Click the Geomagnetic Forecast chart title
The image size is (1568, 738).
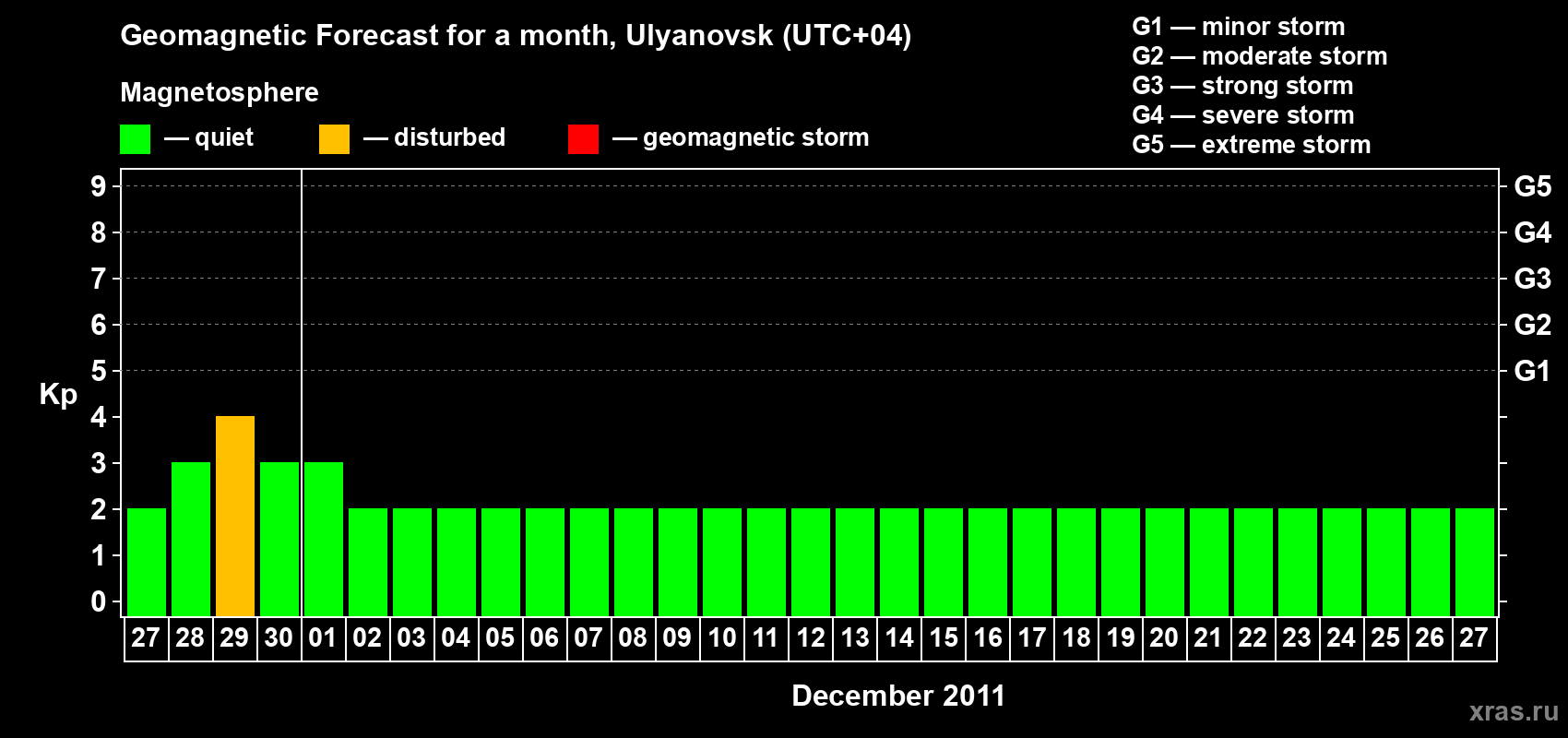click(x=516, y=36)
